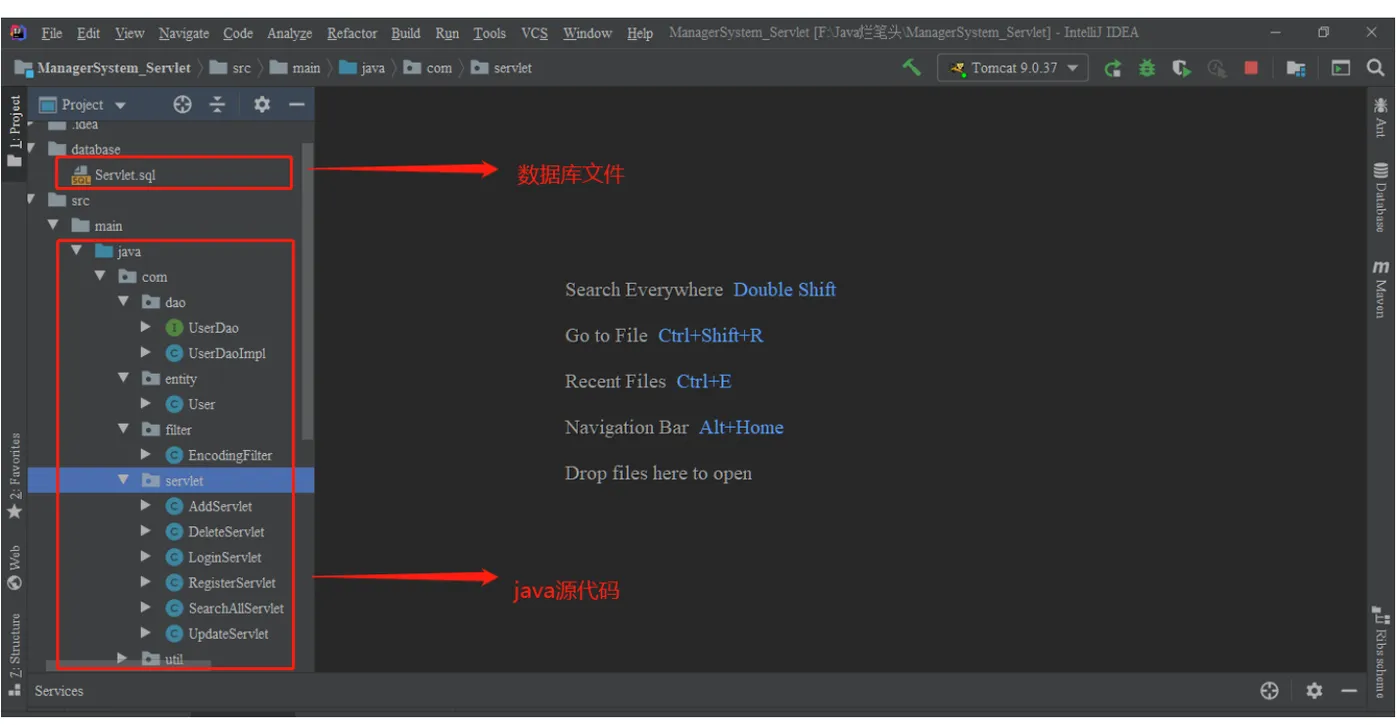Click the Services label at bottom
Viewport: 1400px width, 725px height.
[x=59, y=691]
